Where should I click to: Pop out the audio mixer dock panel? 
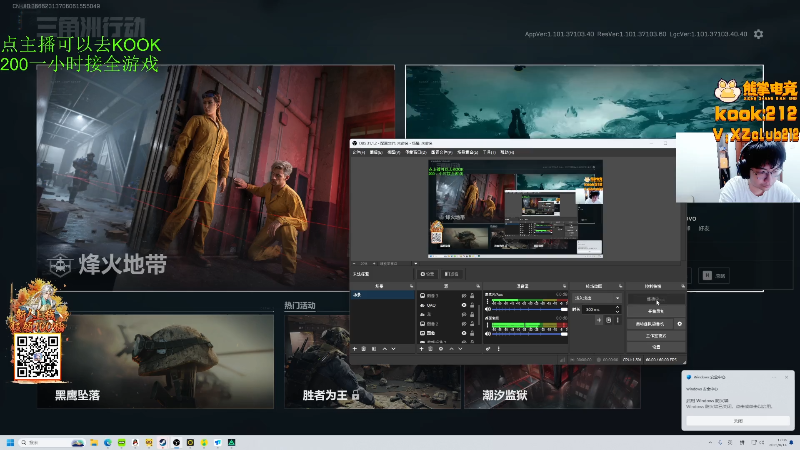(564, 286)
